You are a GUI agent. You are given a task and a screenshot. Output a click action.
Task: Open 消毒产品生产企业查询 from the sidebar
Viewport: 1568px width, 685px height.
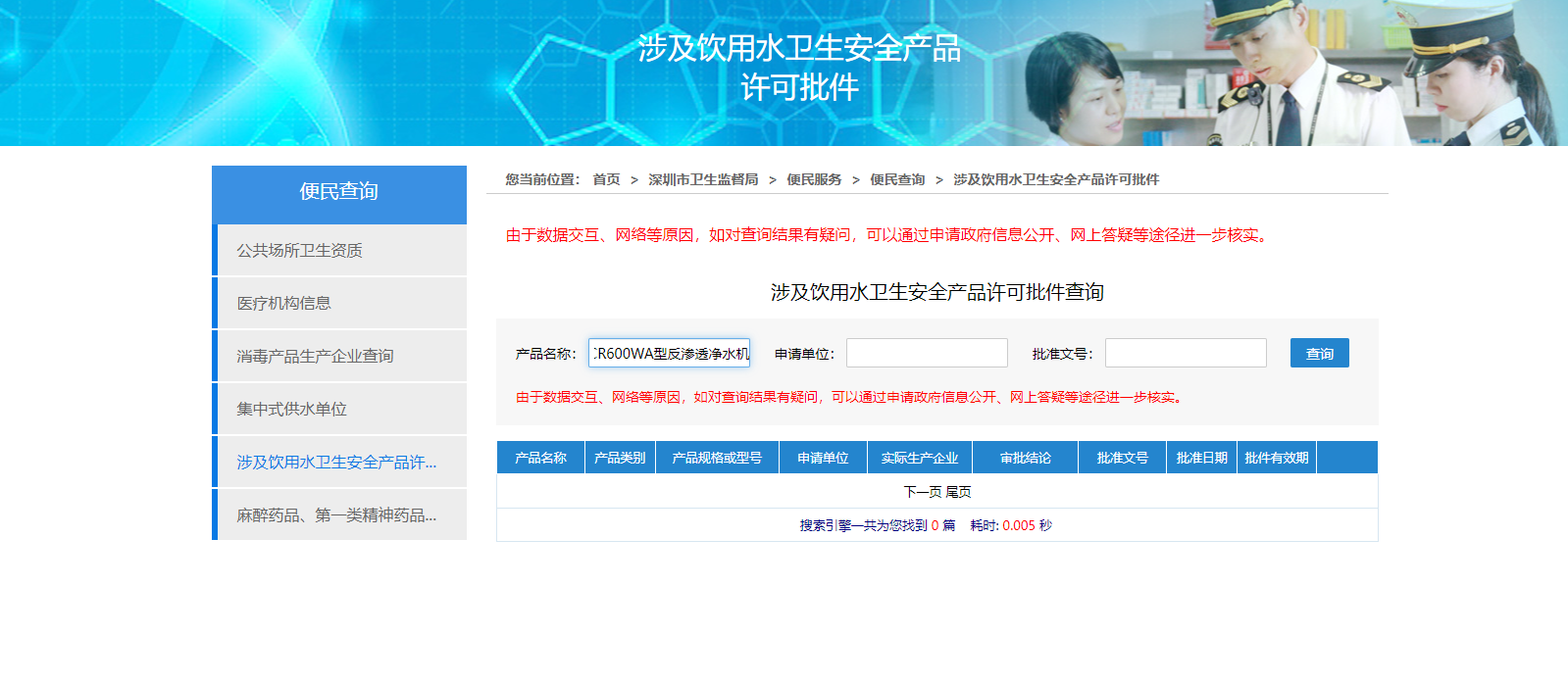coord(315,357)
